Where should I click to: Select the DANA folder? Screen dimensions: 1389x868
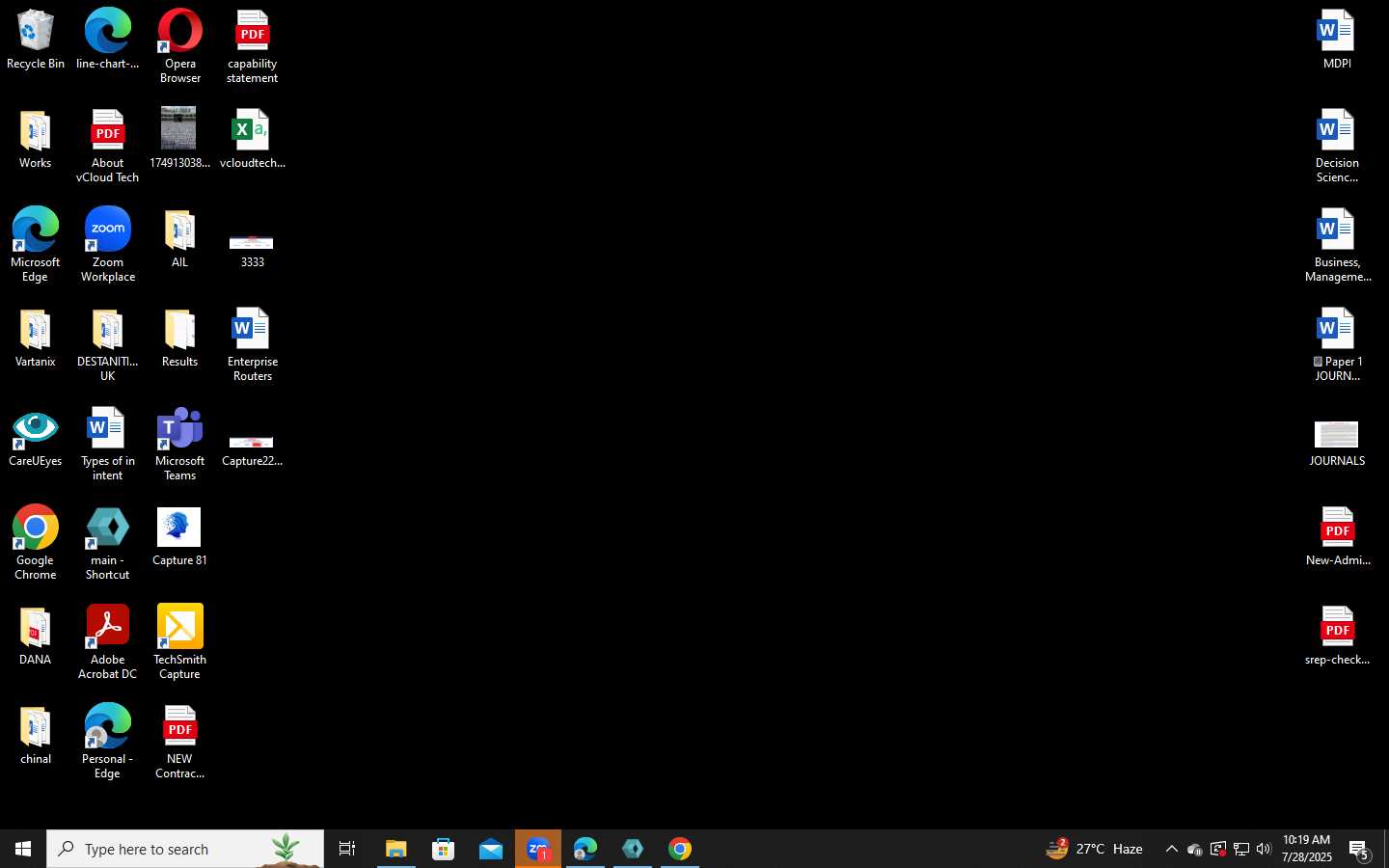[36, 636]
